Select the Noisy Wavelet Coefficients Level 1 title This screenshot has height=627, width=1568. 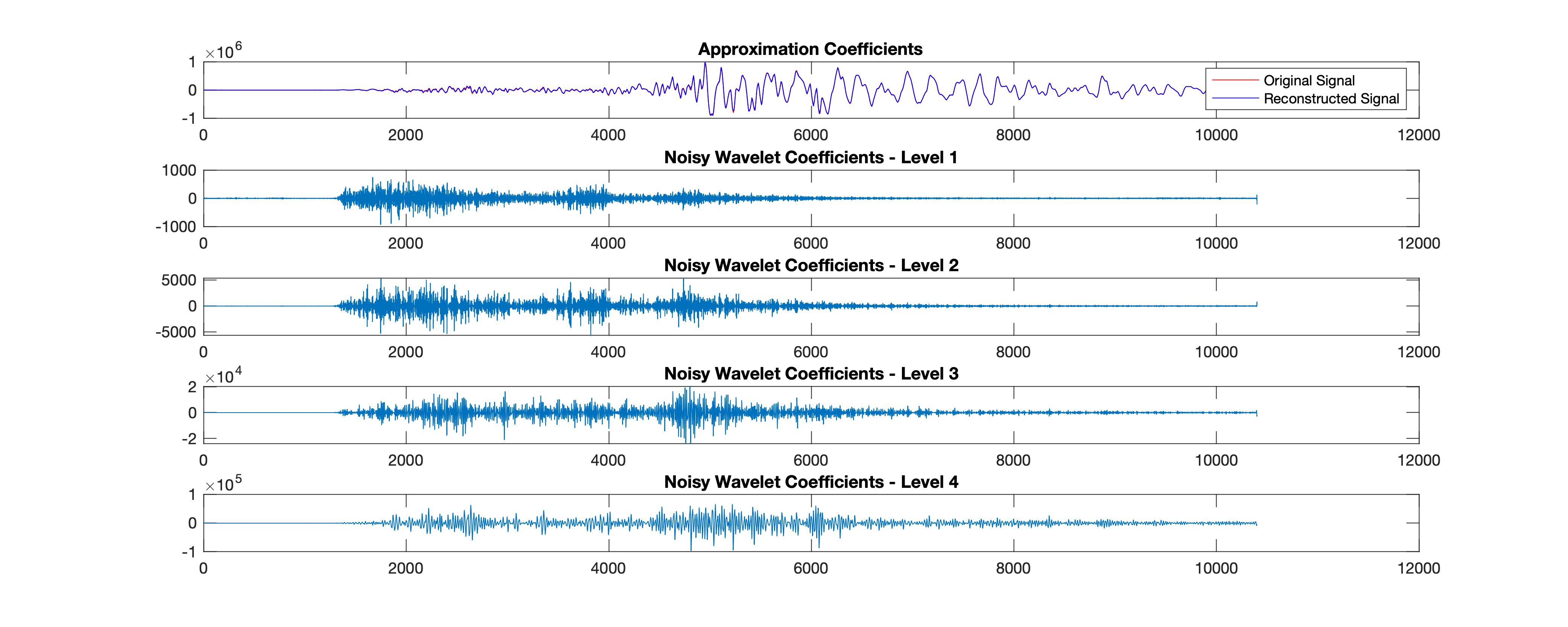pos(810,158)
